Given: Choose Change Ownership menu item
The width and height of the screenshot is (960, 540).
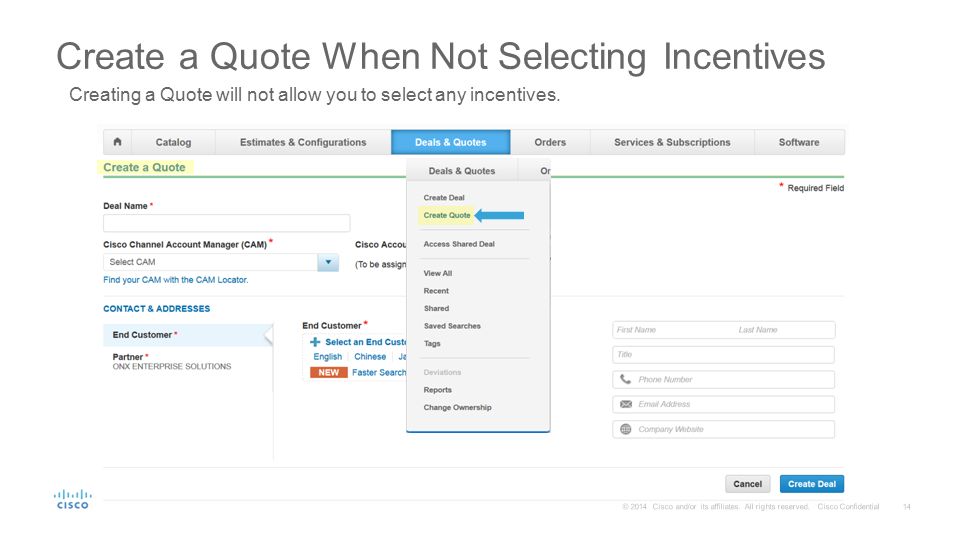Looking at the screenshot, I should point(457,407).
